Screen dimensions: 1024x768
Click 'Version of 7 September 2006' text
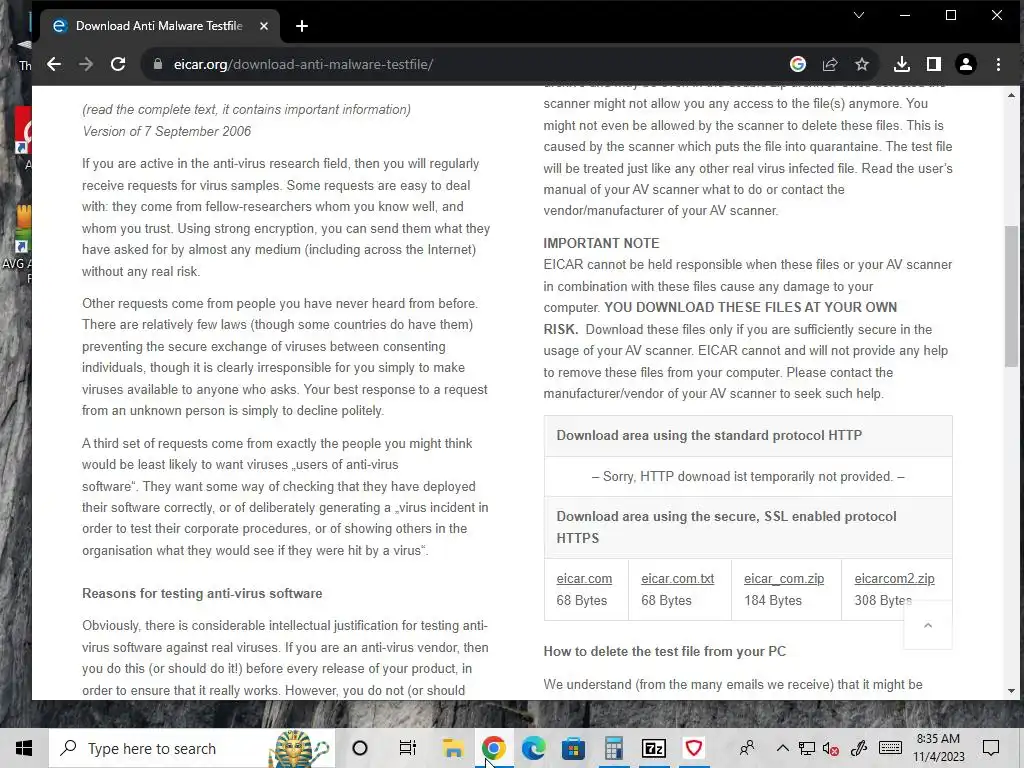167,131
